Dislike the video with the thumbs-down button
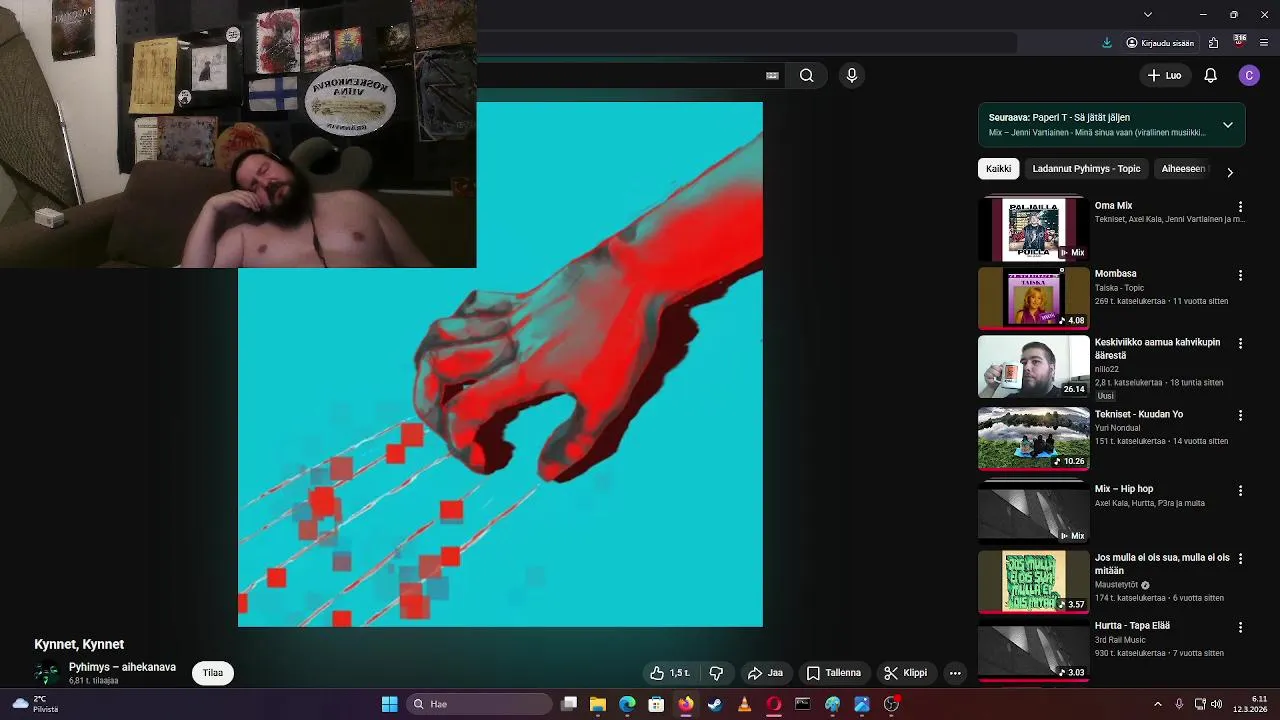Screen dimensions: 1280x720 716,673
